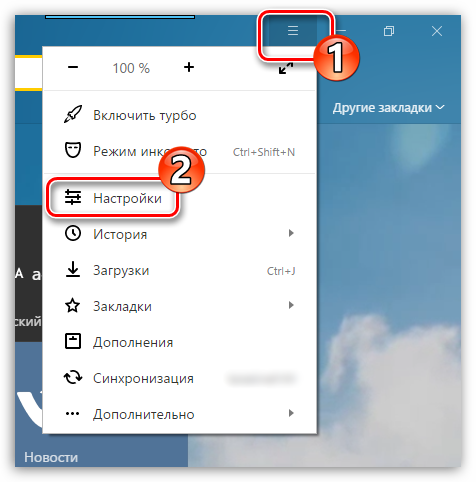
Task: Expand the История submenu arrow
Action: (x=291, y=233)
